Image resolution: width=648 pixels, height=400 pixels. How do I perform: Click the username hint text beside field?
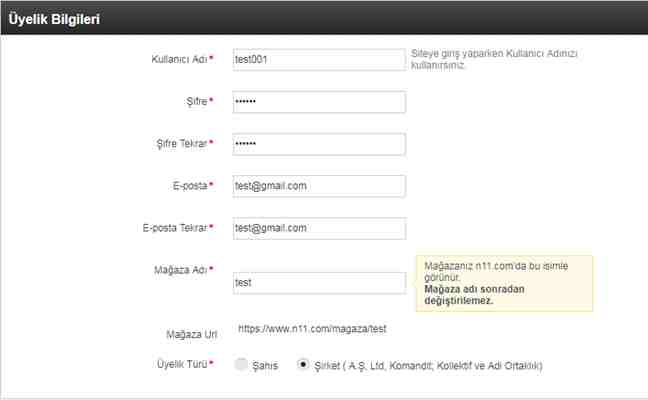point(494,58)
